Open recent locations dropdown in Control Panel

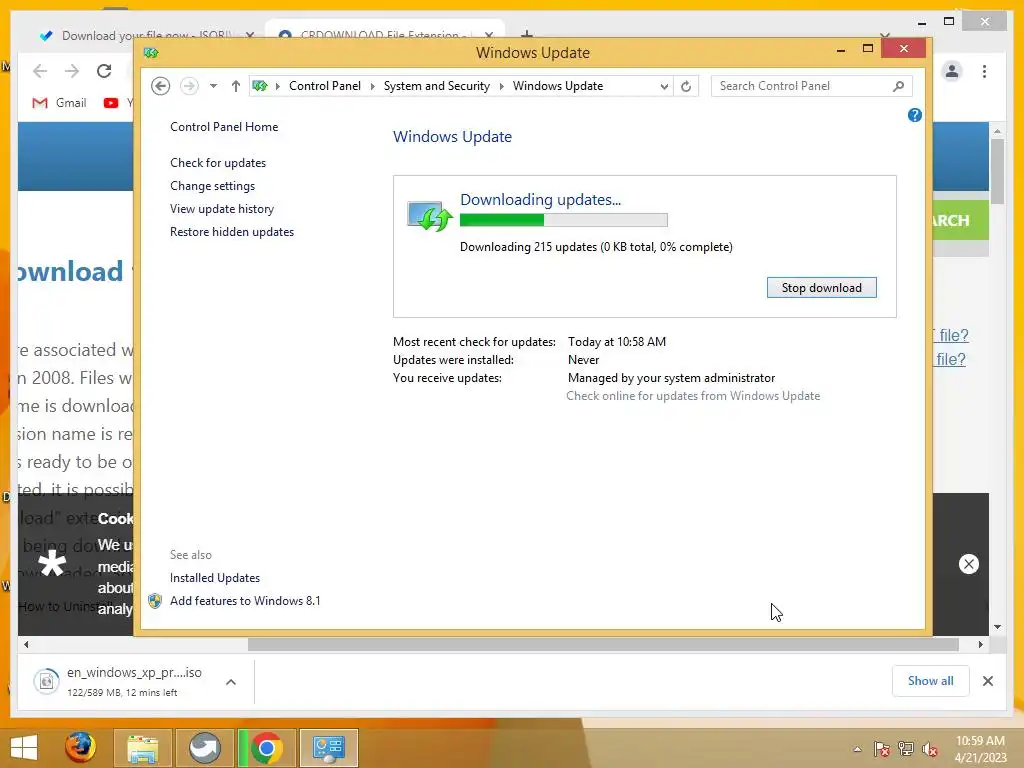click(x=213, y=86)
